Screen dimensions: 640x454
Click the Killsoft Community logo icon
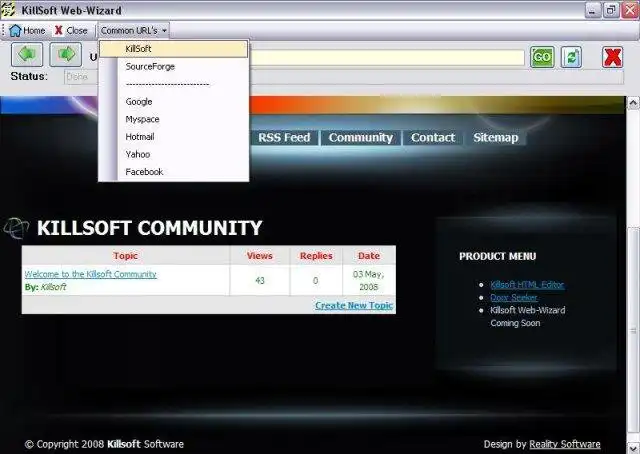(x=16, y=228)
